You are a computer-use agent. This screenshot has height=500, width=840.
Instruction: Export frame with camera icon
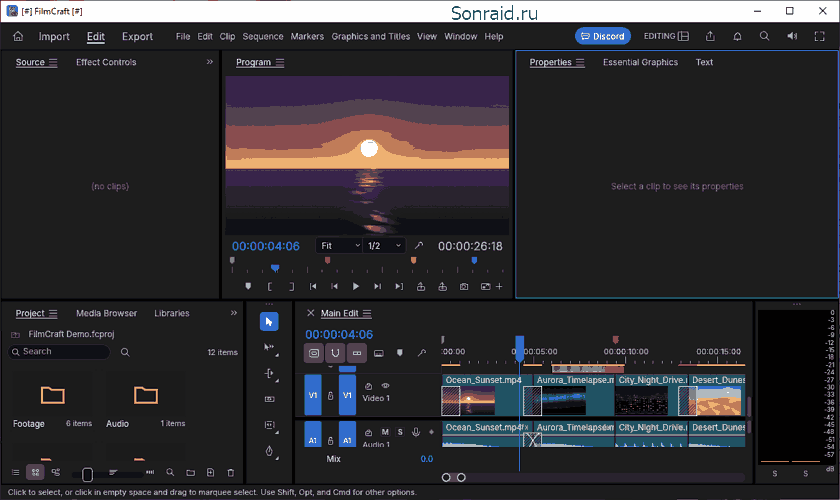coord(464,287)
